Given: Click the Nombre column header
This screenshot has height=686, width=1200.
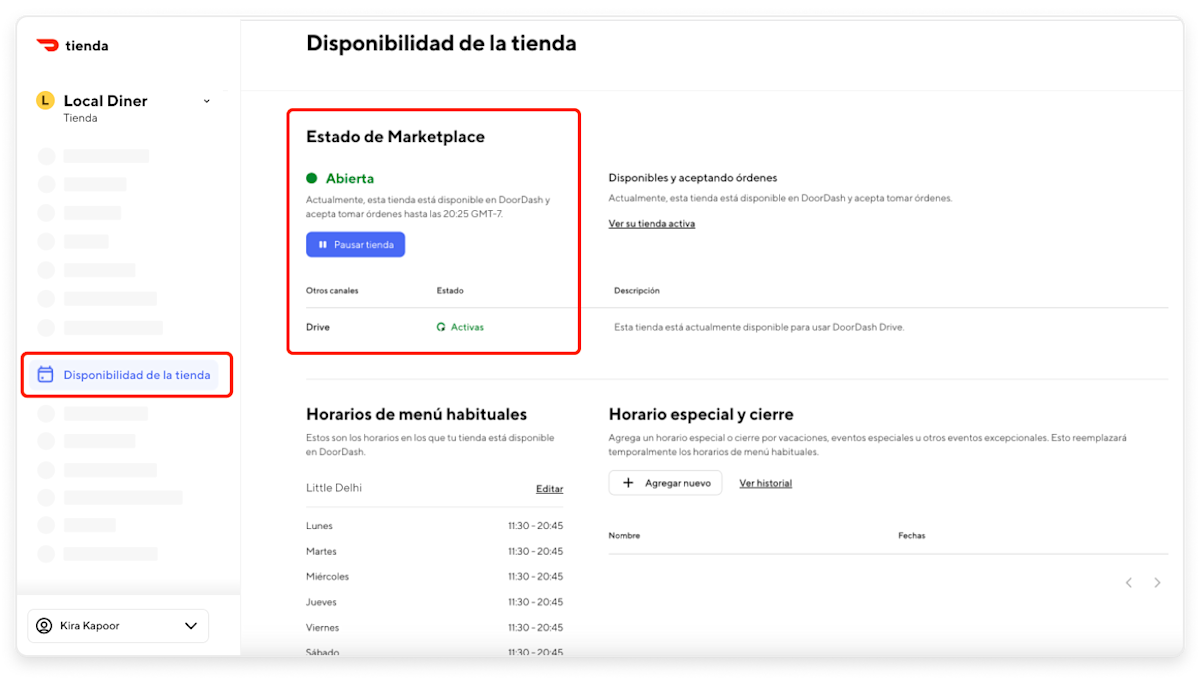Looking at the screenshot, I should pyautogui.click(x=624, y=536).
